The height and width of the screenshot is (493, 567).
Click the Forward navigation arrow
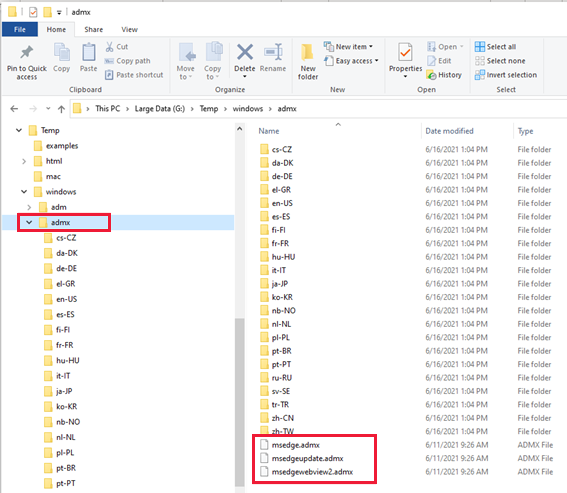coord(33,109)
